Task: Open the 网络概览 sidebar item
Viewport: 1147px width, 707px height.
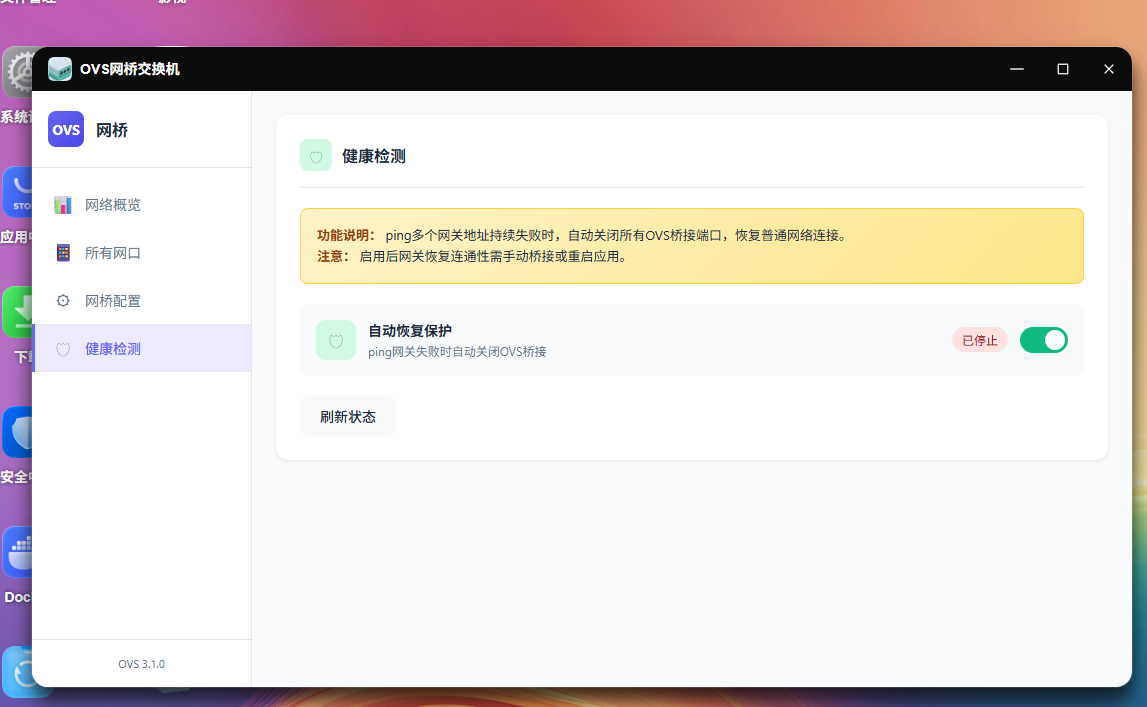Action: [x=142, y=205]
